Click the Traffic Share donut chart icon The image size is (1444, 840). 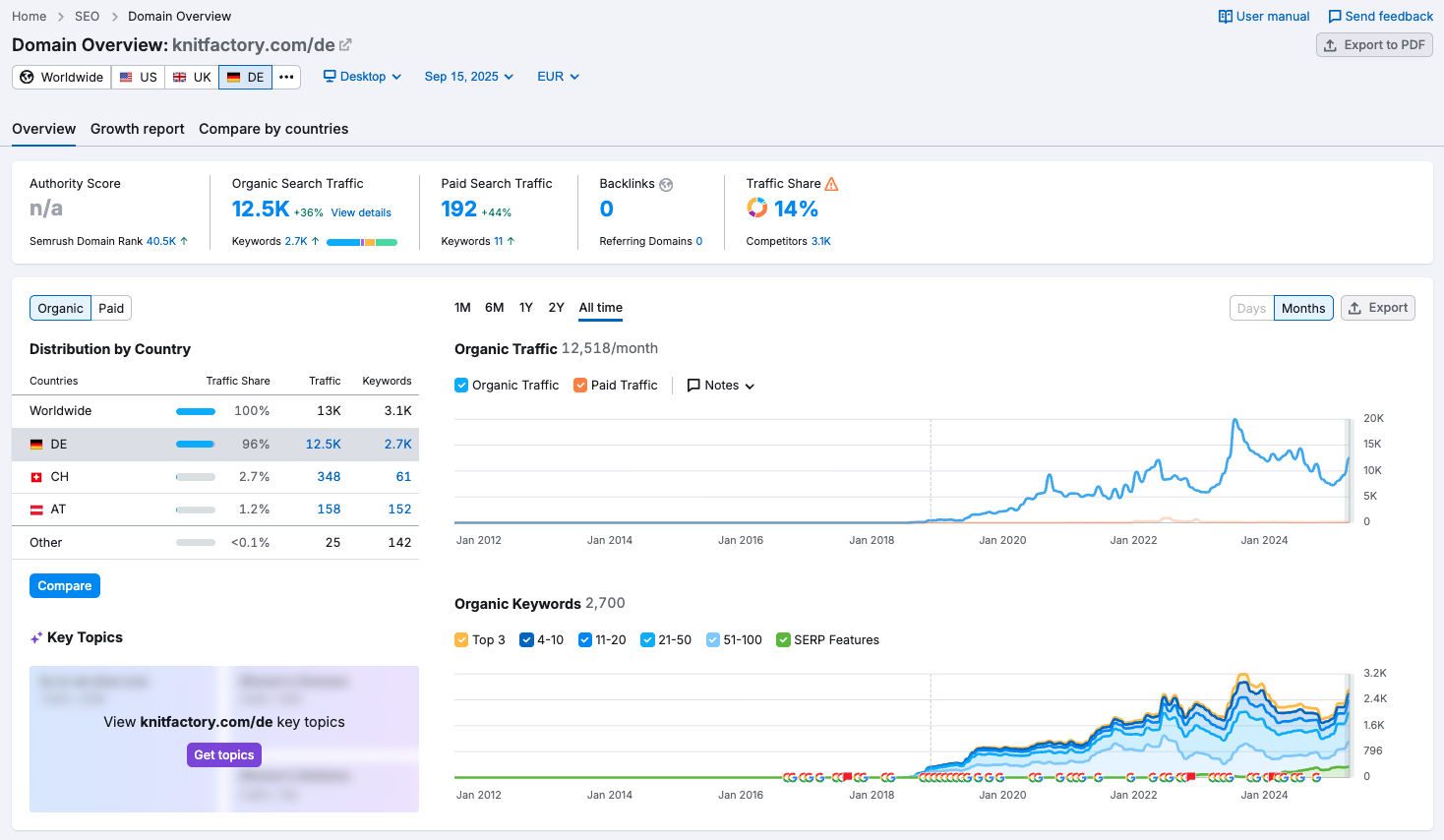pos(756,208)
